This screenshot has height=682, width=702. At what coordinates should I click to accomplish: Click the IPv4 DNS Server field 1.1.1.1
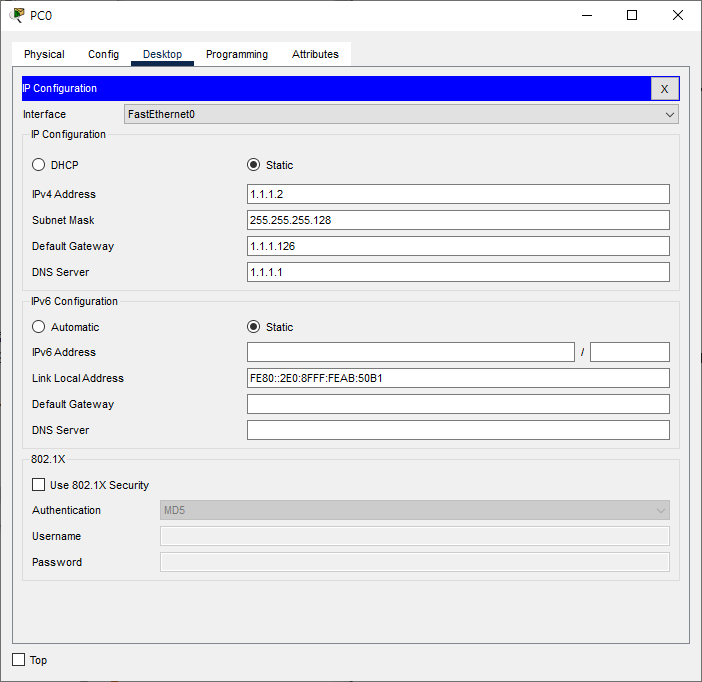pos(458,272)
